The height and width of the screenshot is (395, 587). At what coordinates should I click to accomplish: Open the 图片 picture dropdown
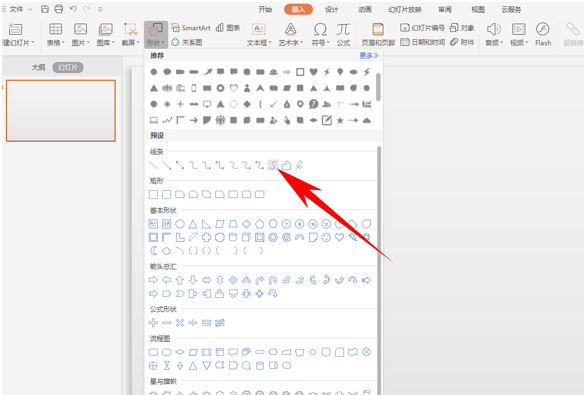click(80, 34)
